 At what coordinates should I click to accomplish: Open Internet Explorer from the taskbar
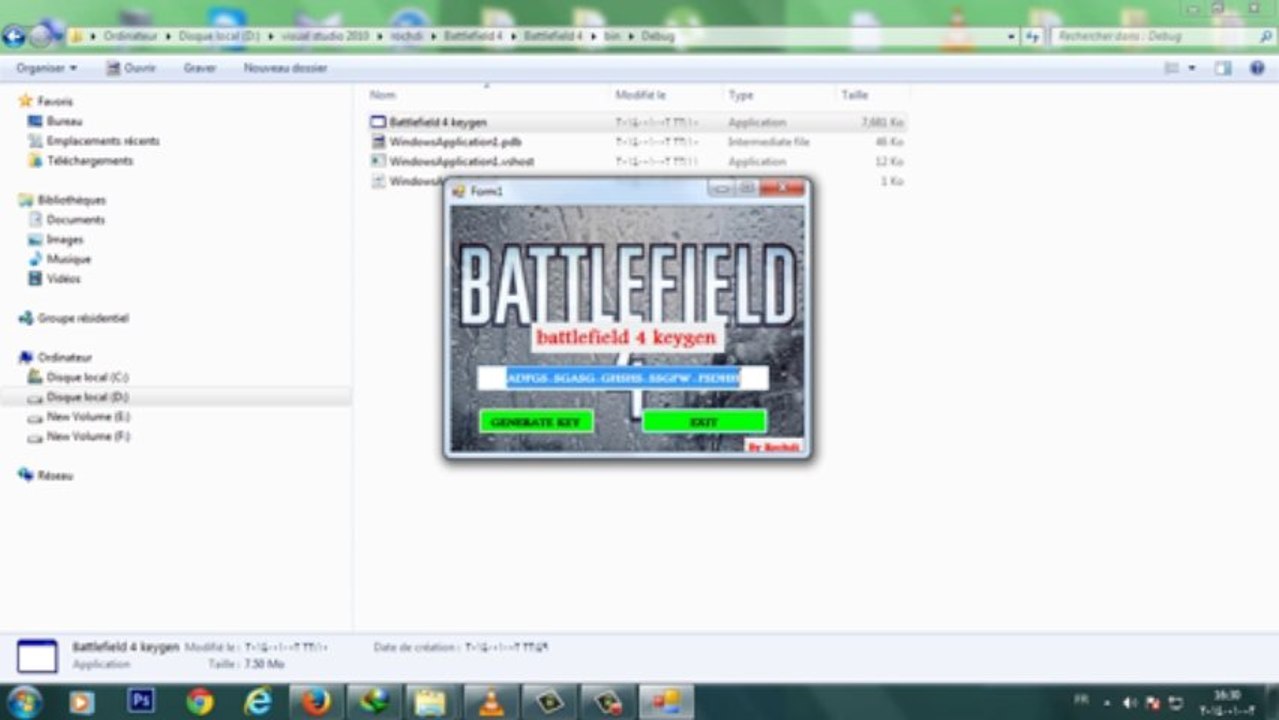pyautogui.click(x=258, y=702)
